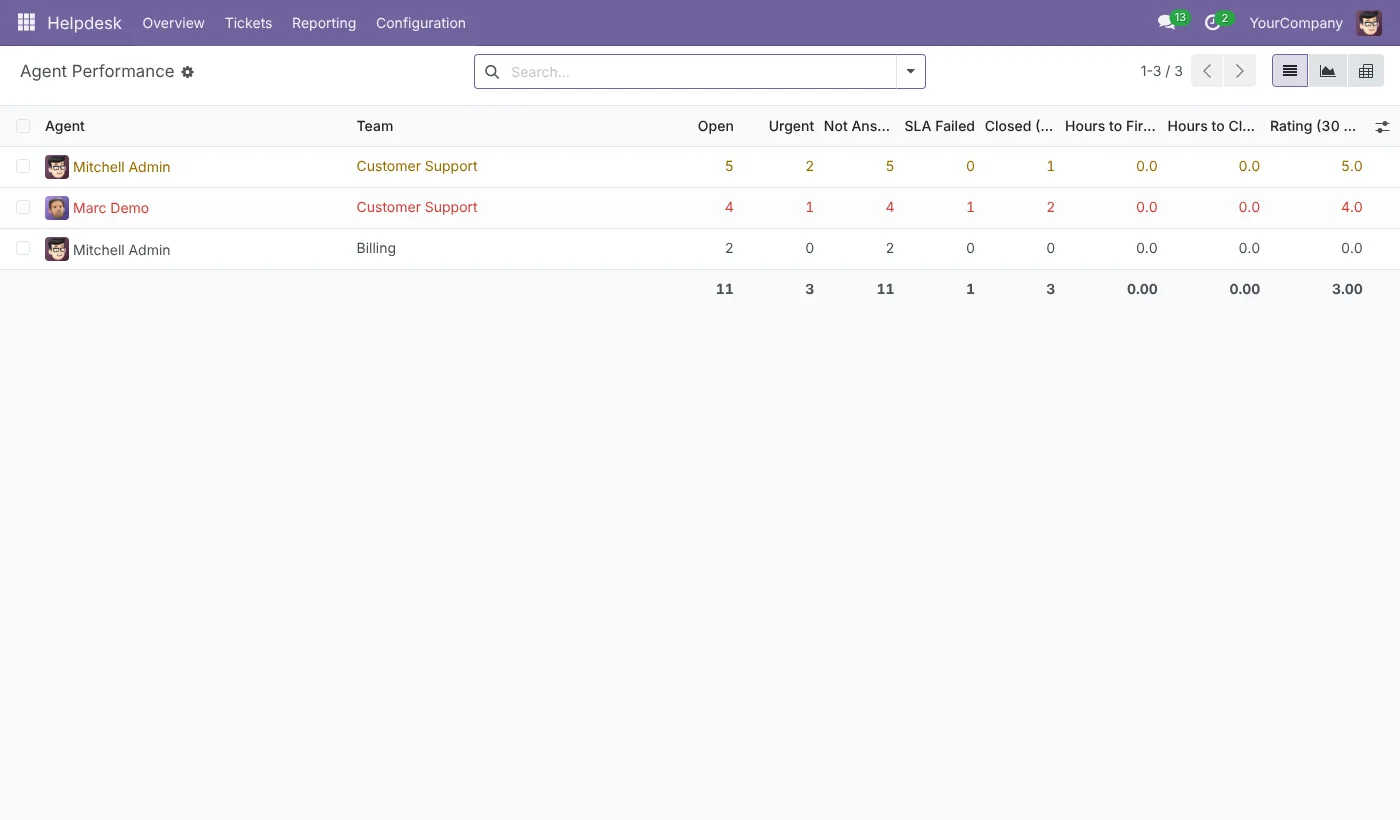Select the Mitchell Admin Customer Support row checkbox
1400x820 pixels.
[x=23, y=166]
